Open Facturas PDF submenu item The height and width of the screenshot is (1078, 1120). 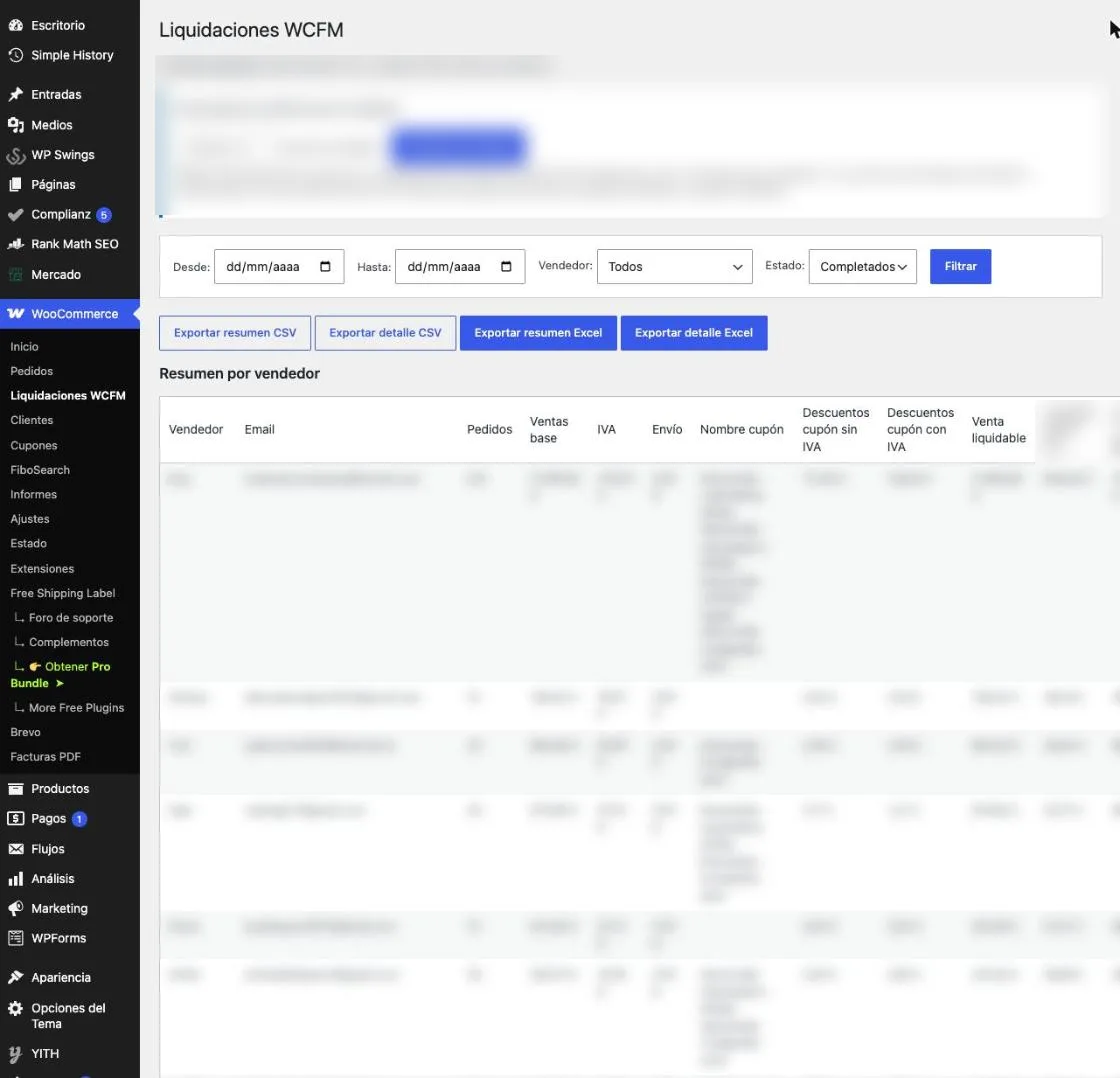pyautogui.click(x=45, y=757)
